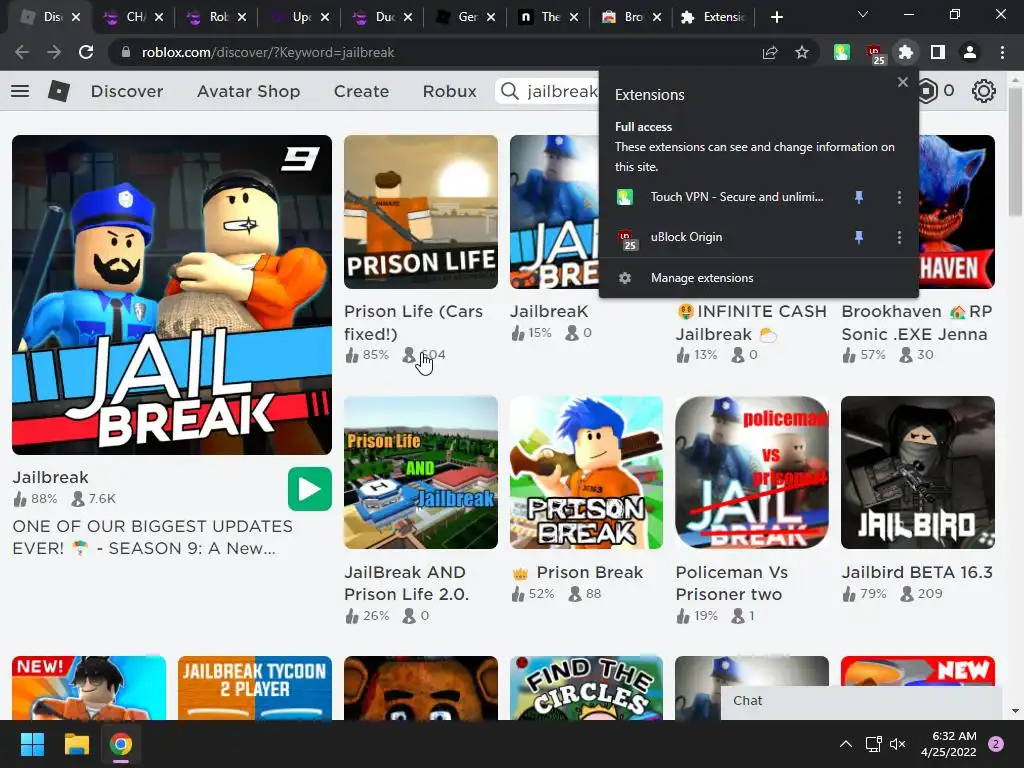Open File Explorer from taskbar

point(76,744)
